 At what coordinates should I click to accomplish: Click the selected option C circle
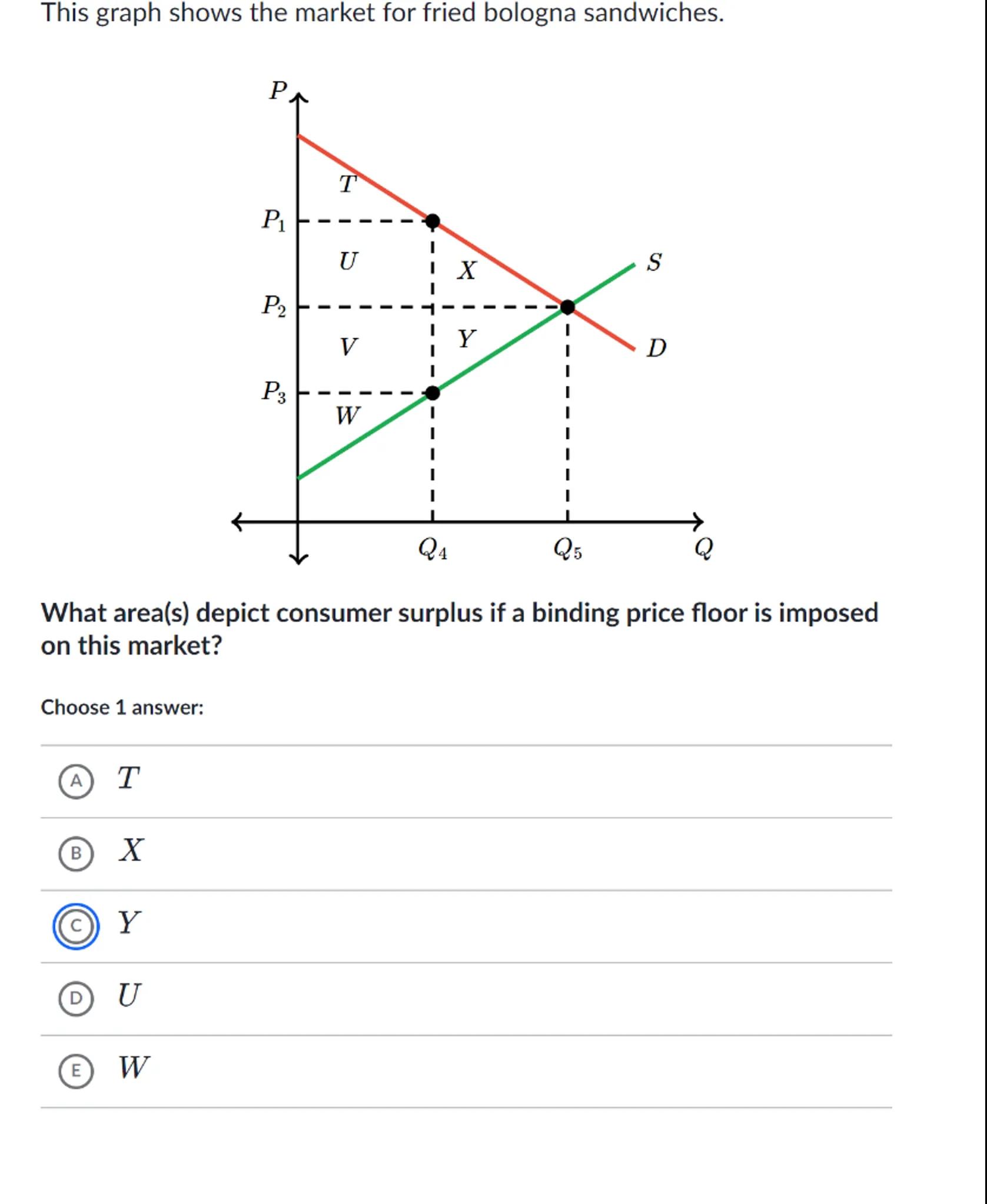(76, 926)
